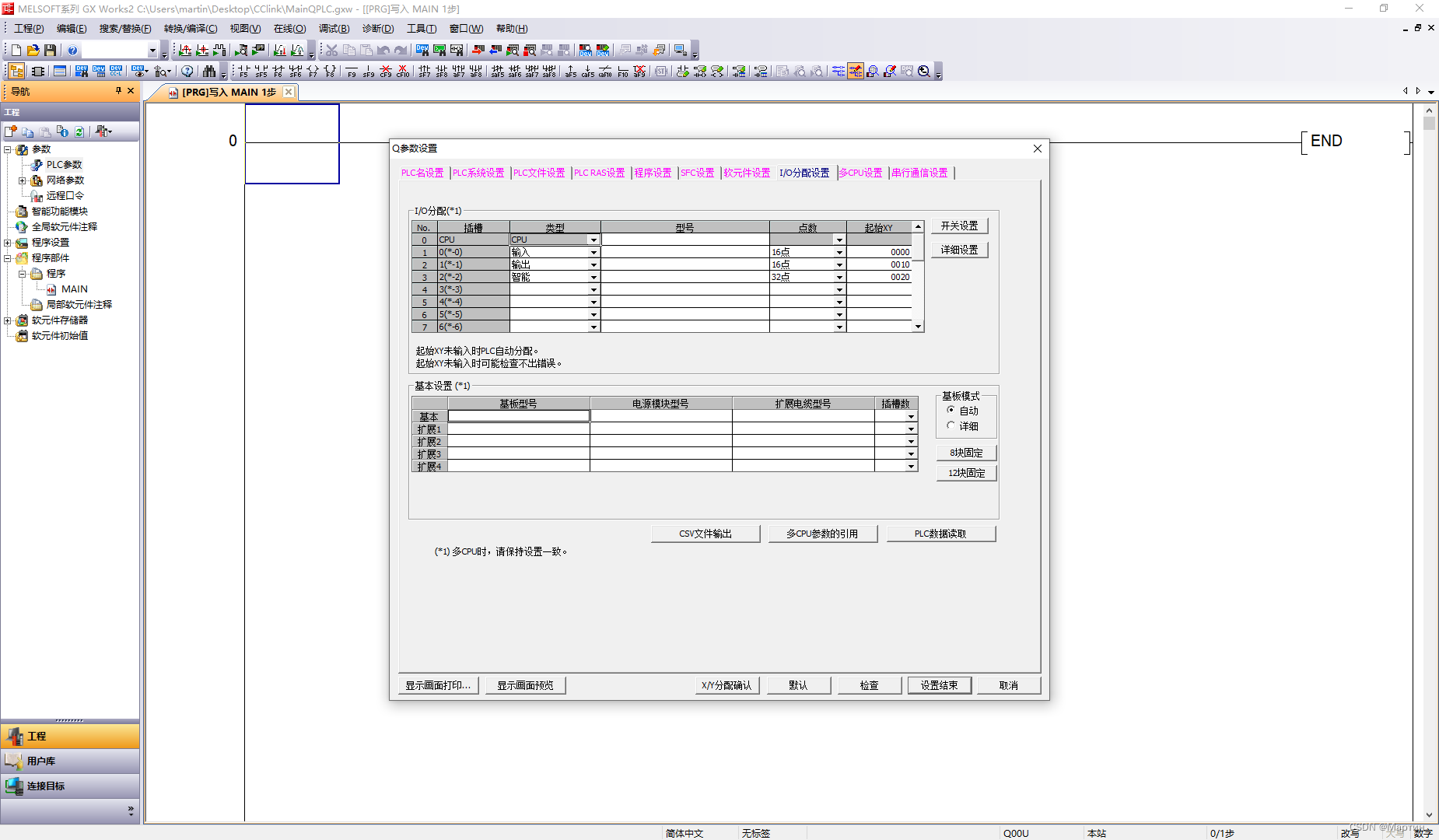The width and height of the screenshot is (1439, 840).
Task: Open the 连接目标 navigation pane
Action: [x=70, y=786]
